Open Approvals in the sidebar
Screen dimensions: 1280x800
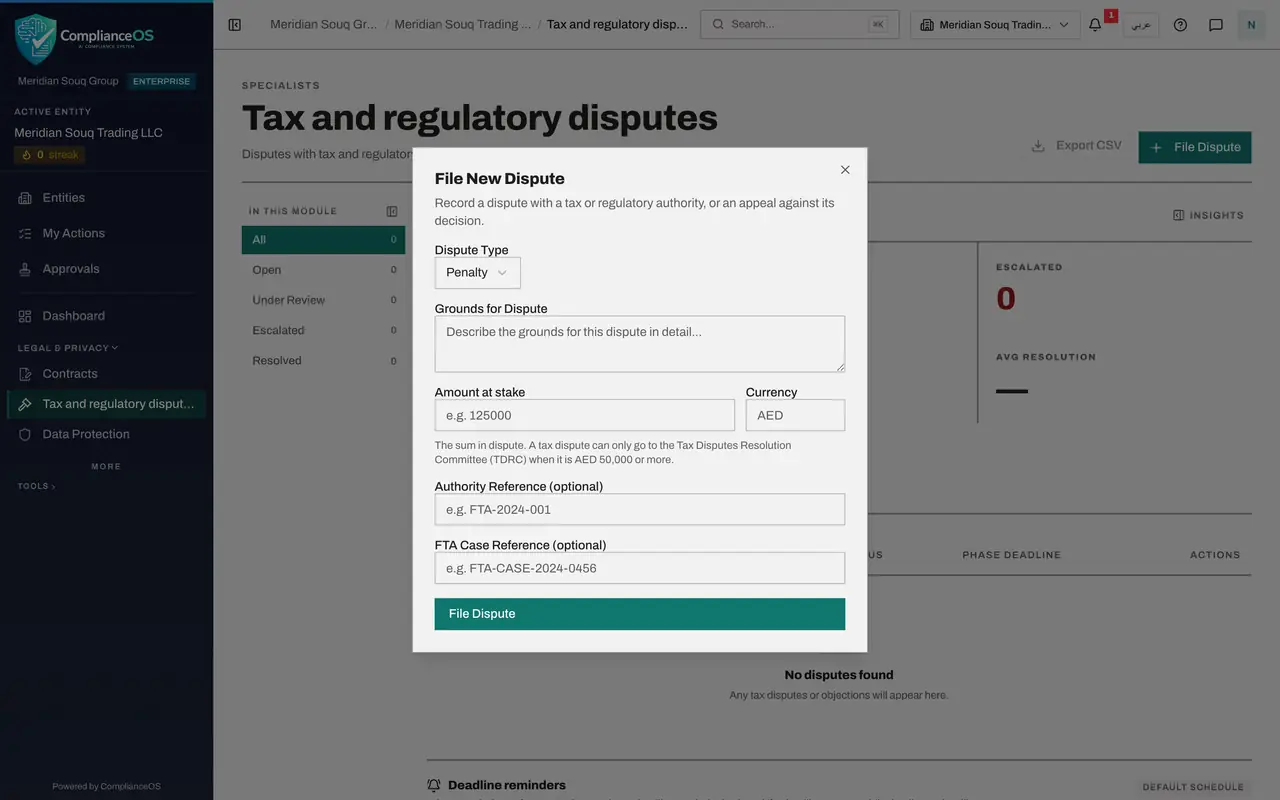click(x=106, y=269)
